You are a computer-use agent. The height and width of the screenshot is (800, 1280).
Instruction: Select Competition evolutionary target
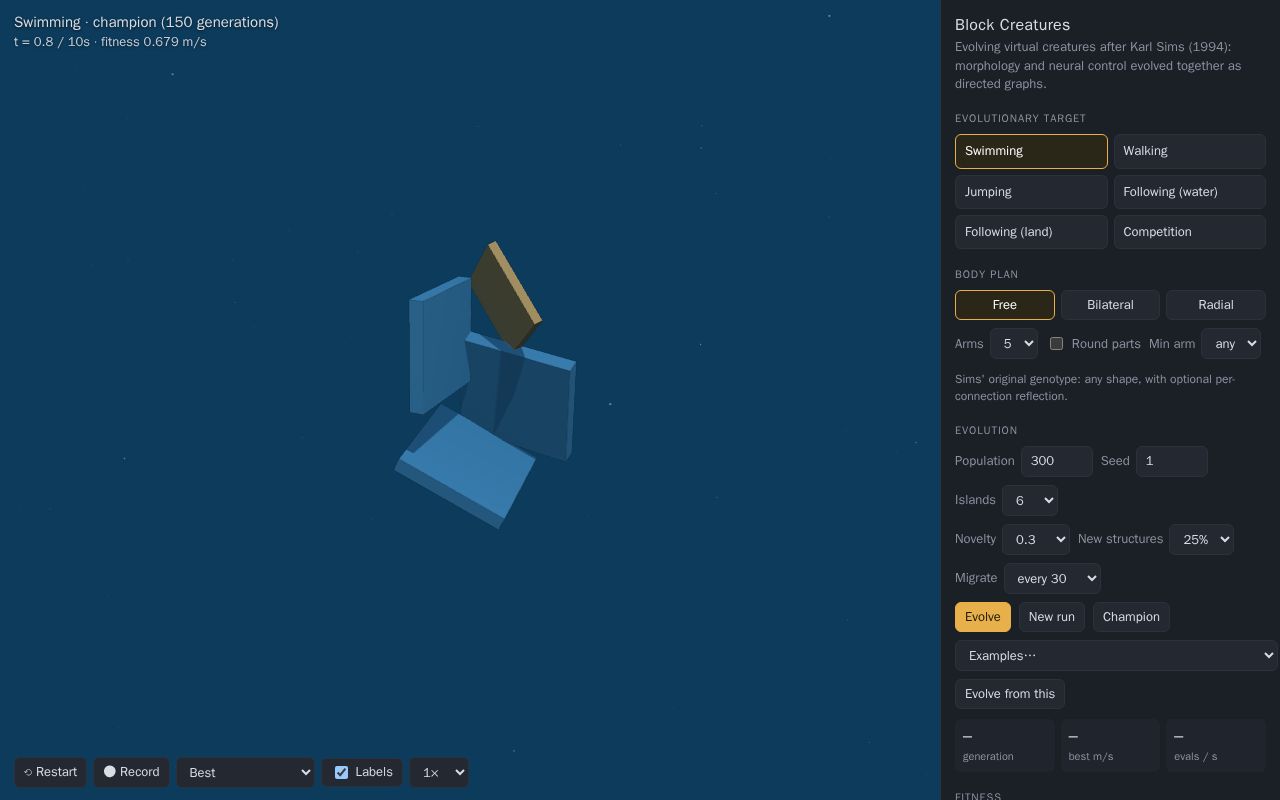pos(1189,232)
